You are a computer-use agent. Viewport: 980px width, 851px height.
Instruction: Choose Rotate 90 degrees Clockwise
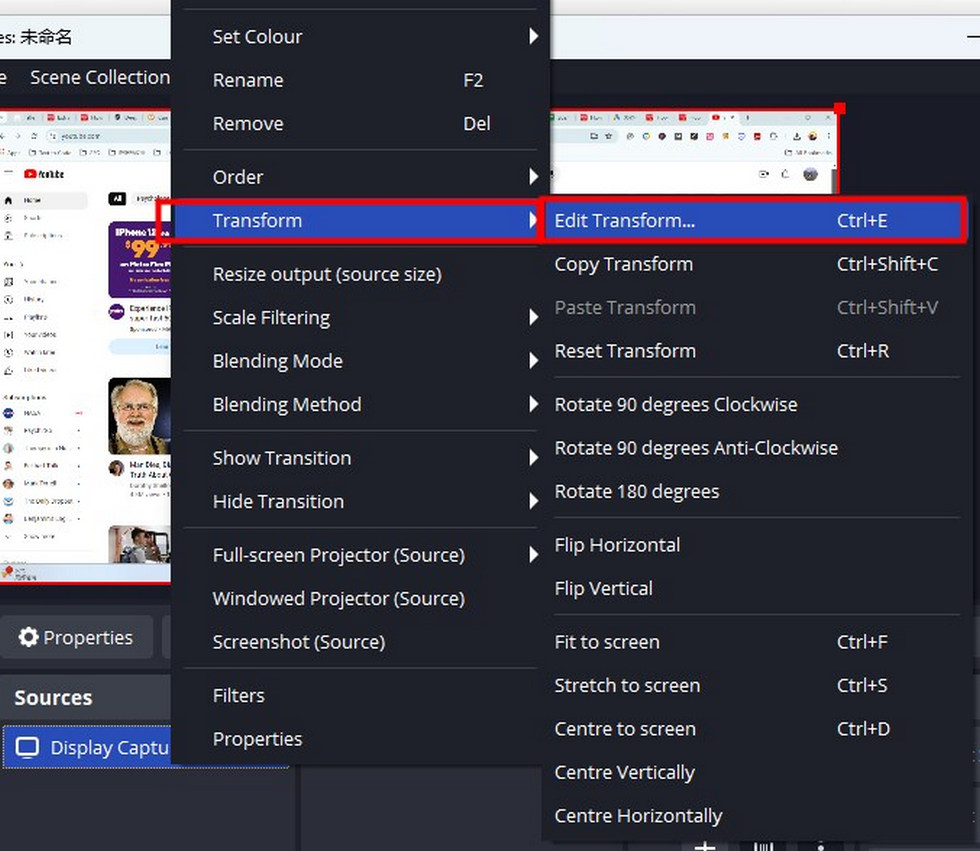(676, 404)
